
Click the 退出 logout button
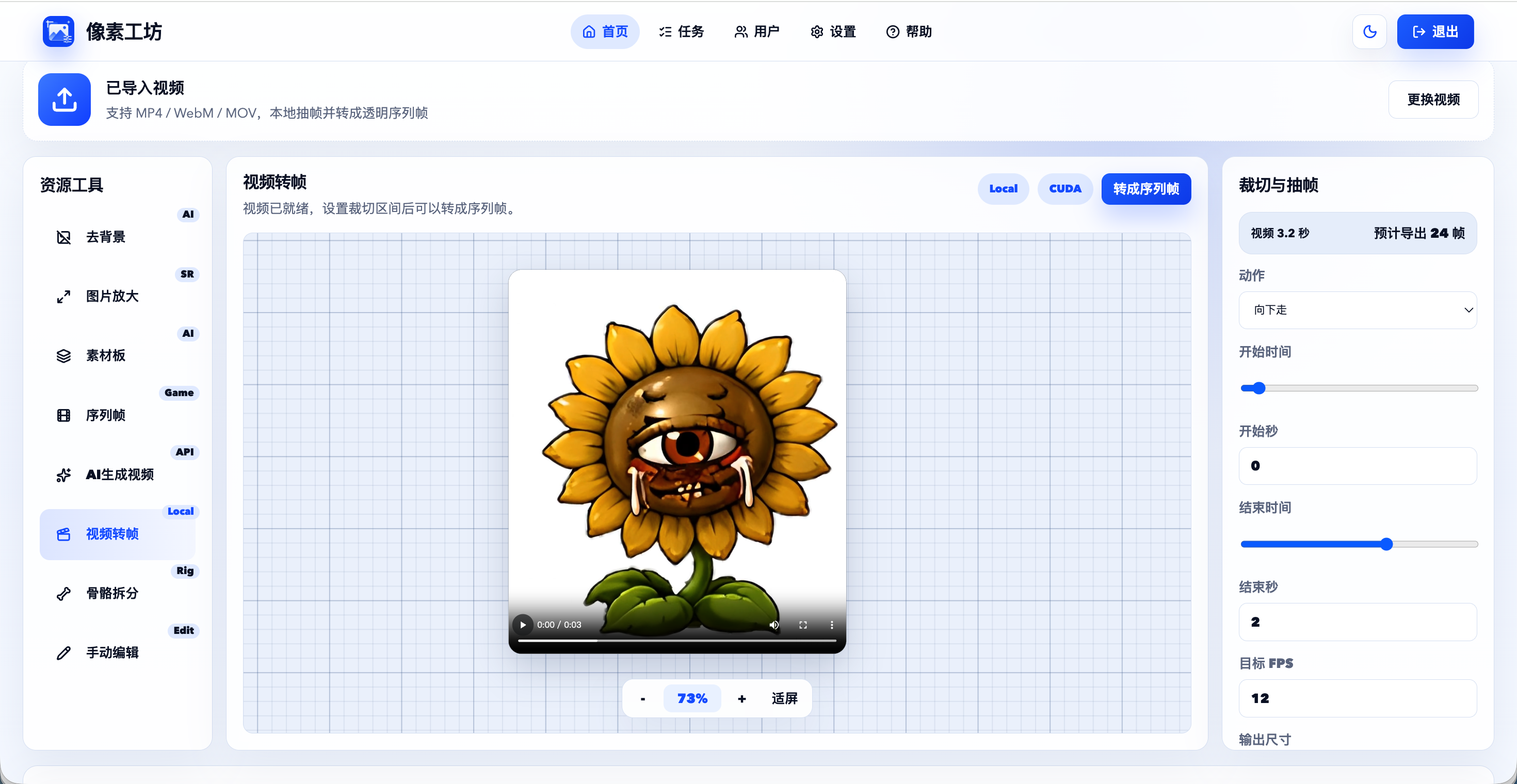click(1435, 32)
